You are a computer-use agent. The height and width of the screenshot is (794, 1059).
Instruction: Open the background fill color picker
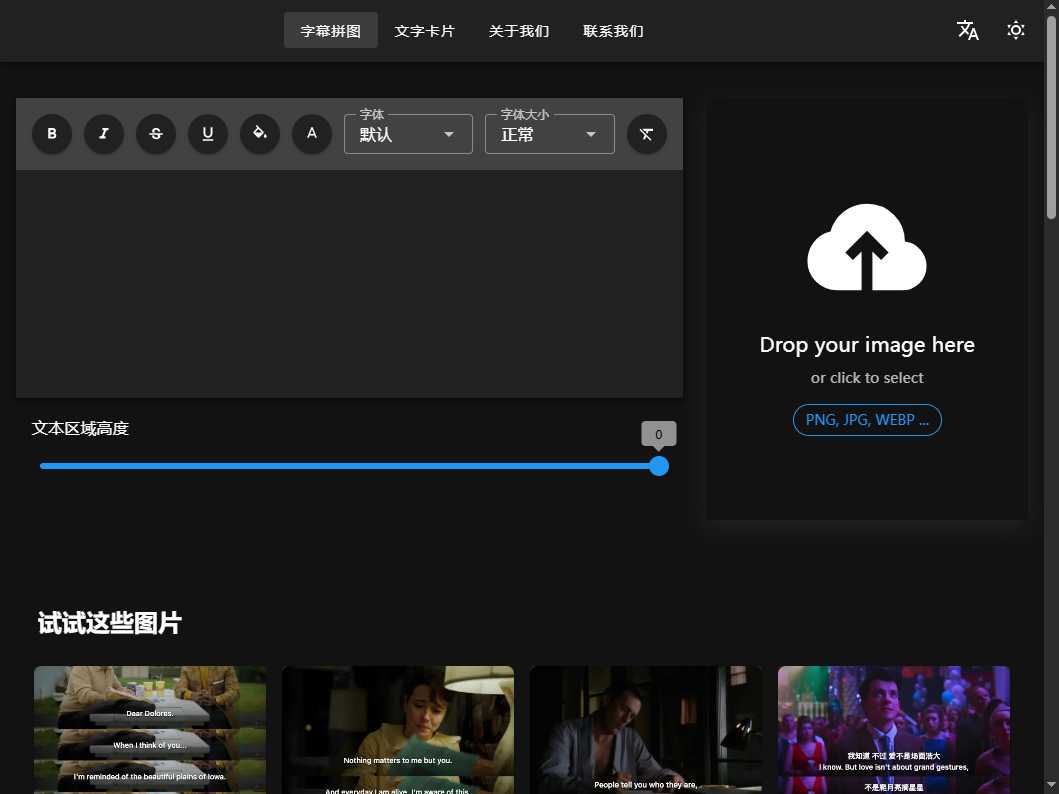[260, 134]
